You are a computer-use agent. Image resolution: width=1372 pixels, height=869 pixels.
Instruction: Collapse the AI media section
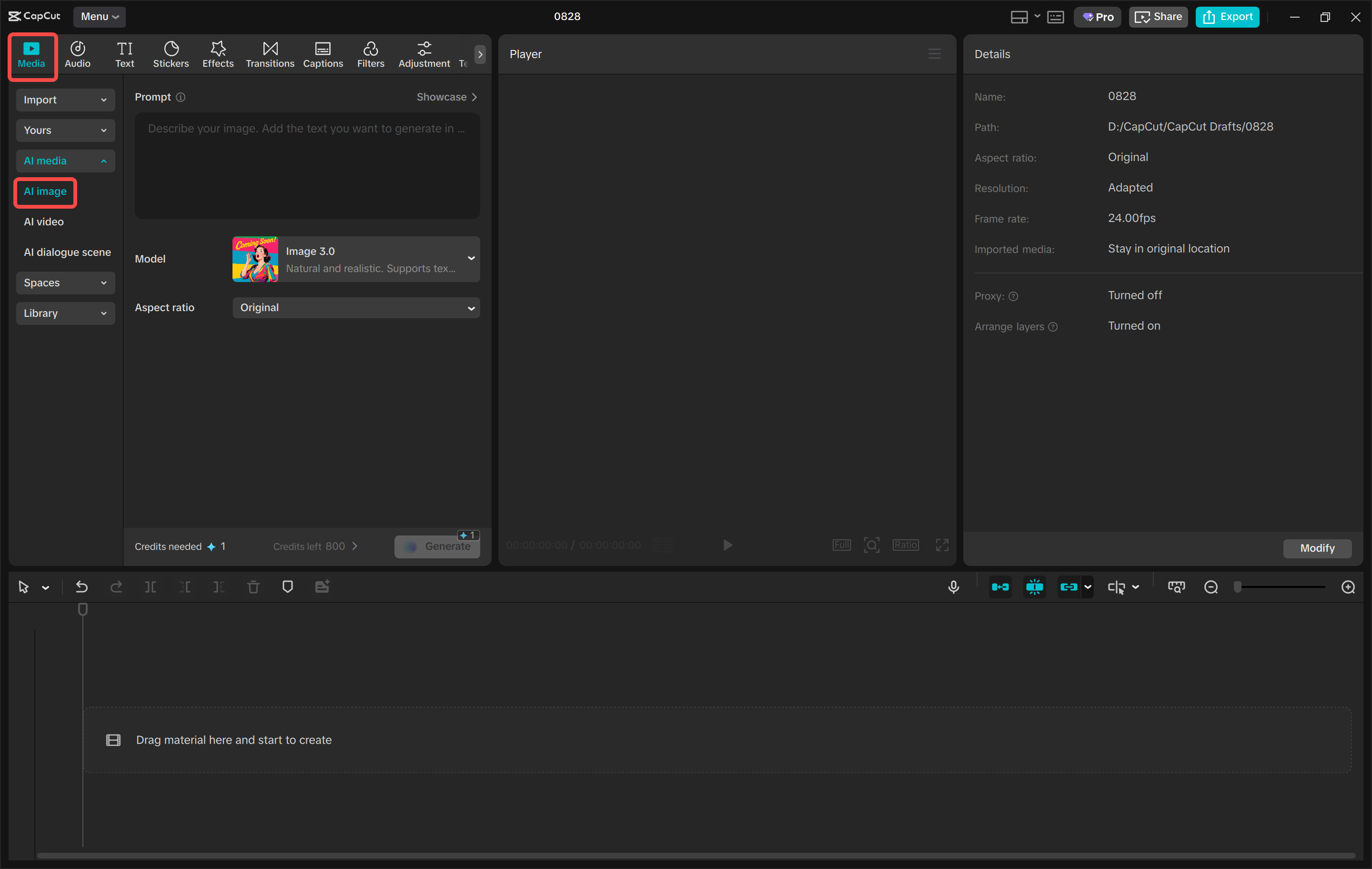(65, 161)
